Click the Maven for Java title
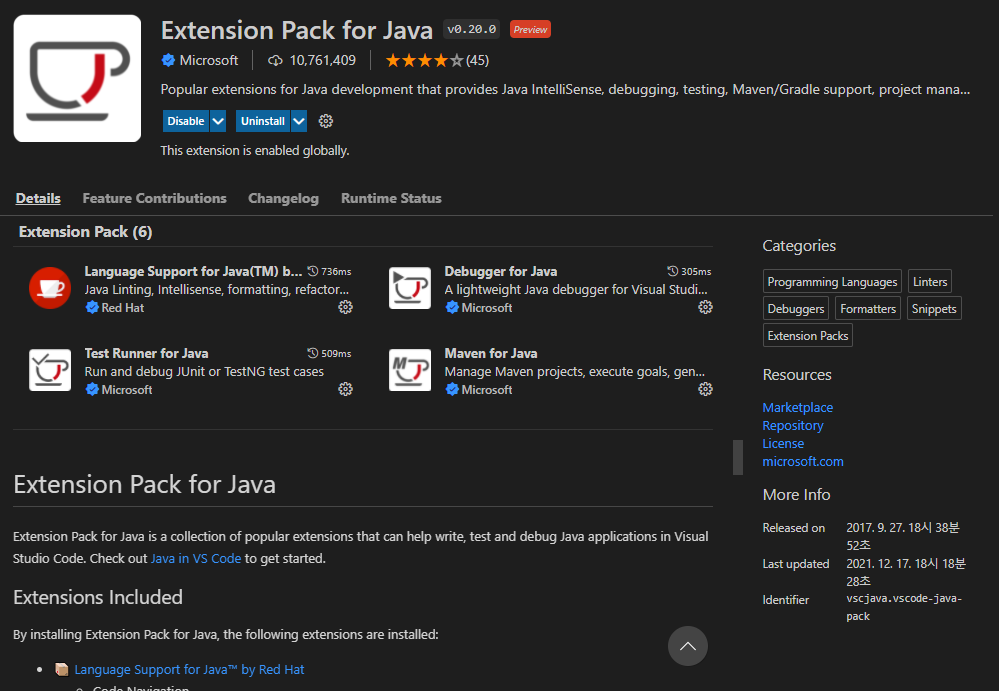The width and height of the screenshot is (999, 691). tap(491, 353)
